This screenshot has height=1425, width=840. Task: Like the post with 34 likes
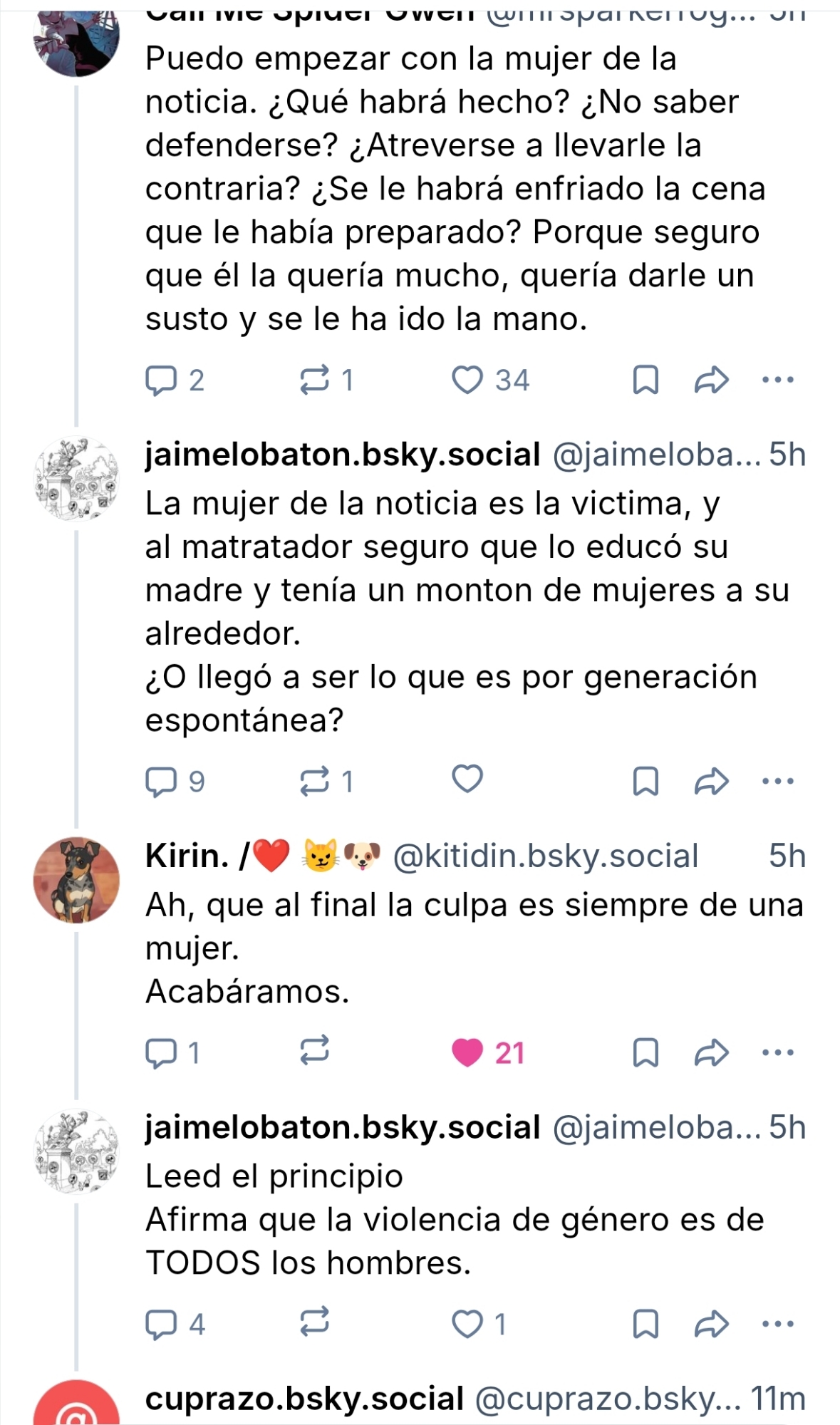click(468, 380)
